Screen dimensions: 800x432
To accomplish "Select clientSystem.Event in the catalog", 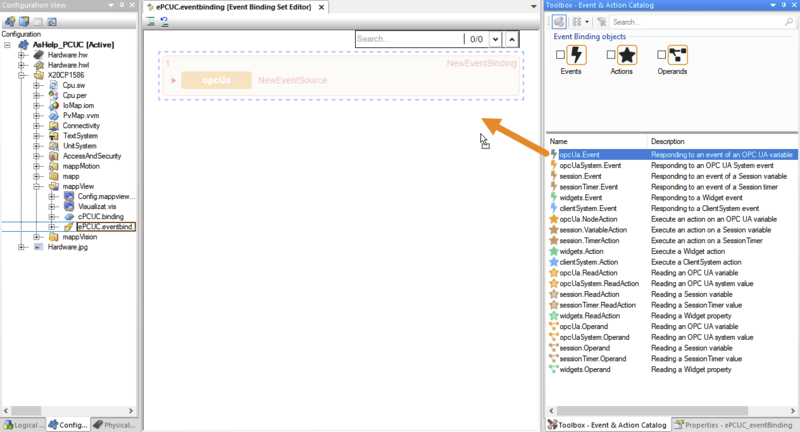I will [x=588, y=208].
